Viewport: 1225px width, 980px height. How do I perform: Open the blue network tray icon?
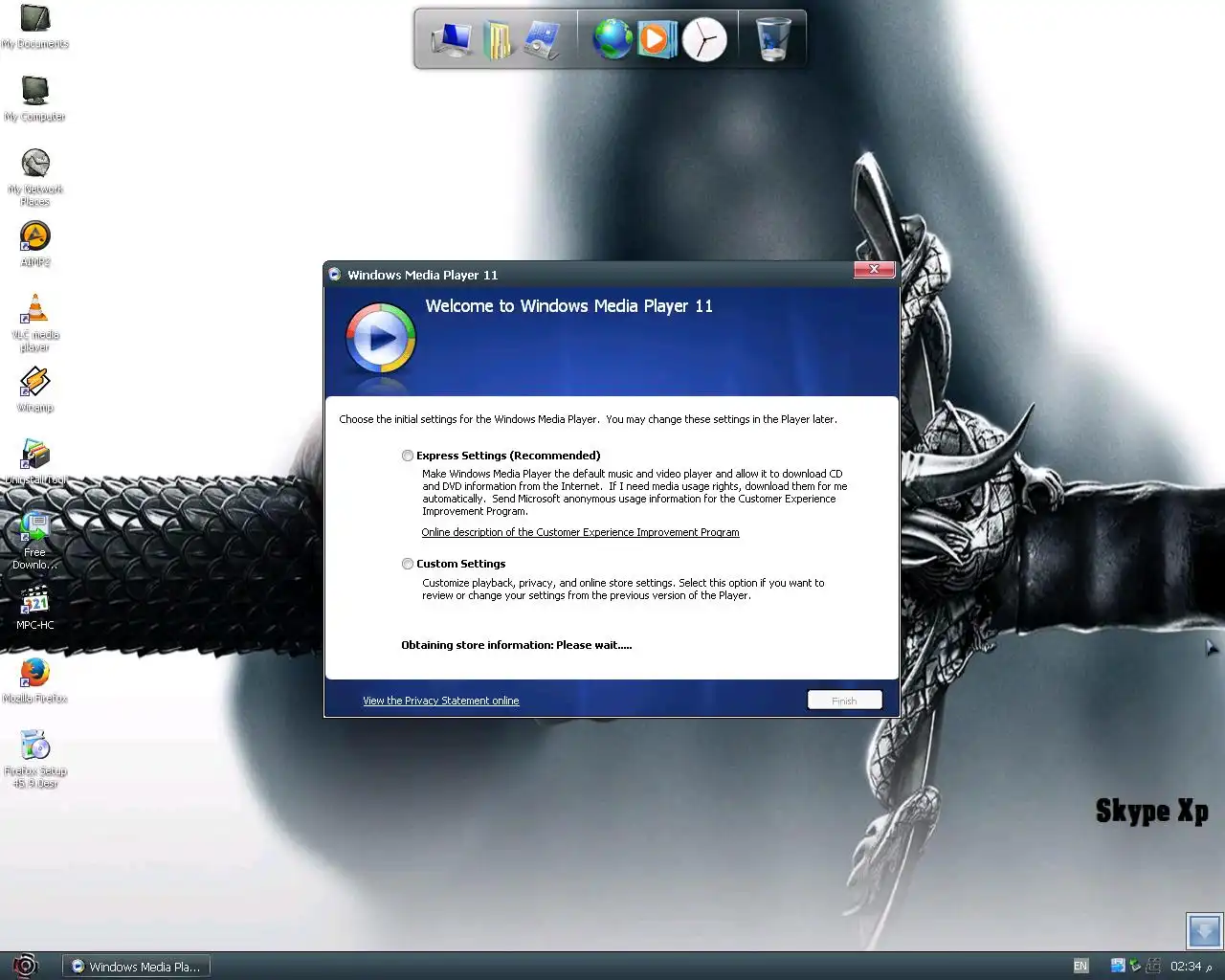pos(1117,966)
